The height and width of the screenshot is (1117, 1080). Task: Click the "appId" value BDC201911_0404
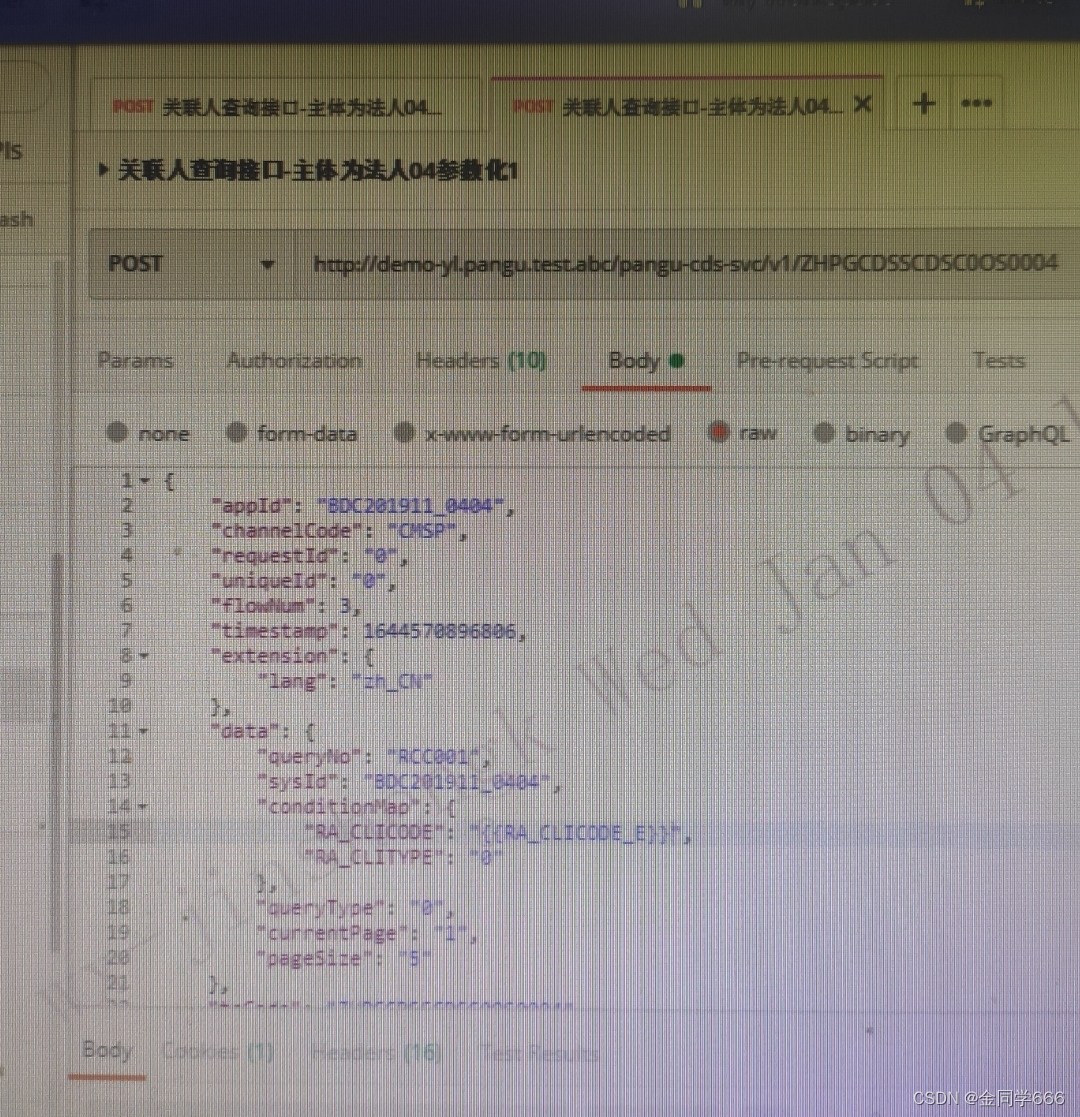(x=411, y=506)
